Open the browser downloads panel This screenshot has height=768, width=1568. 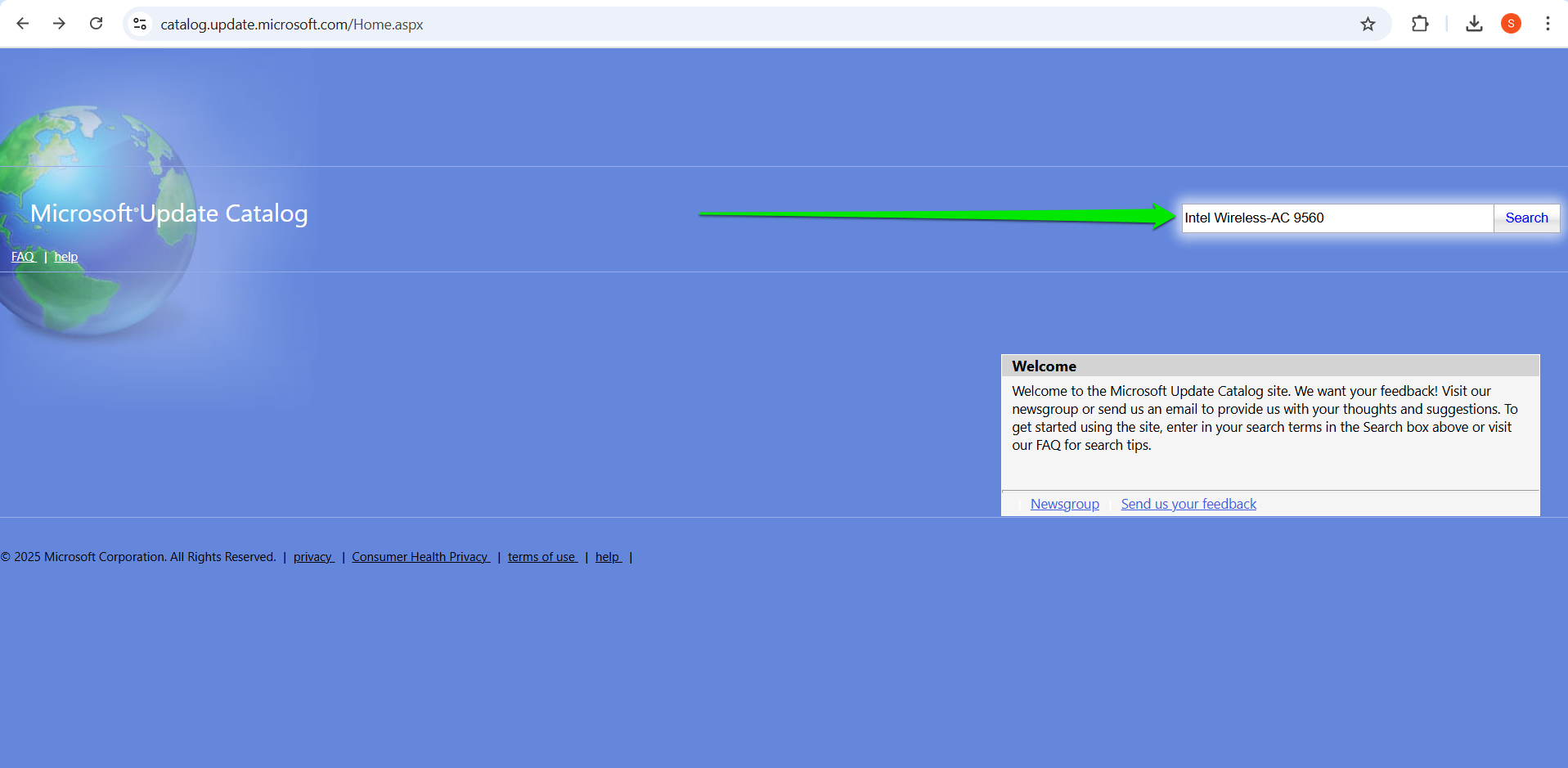[1474, 24]
